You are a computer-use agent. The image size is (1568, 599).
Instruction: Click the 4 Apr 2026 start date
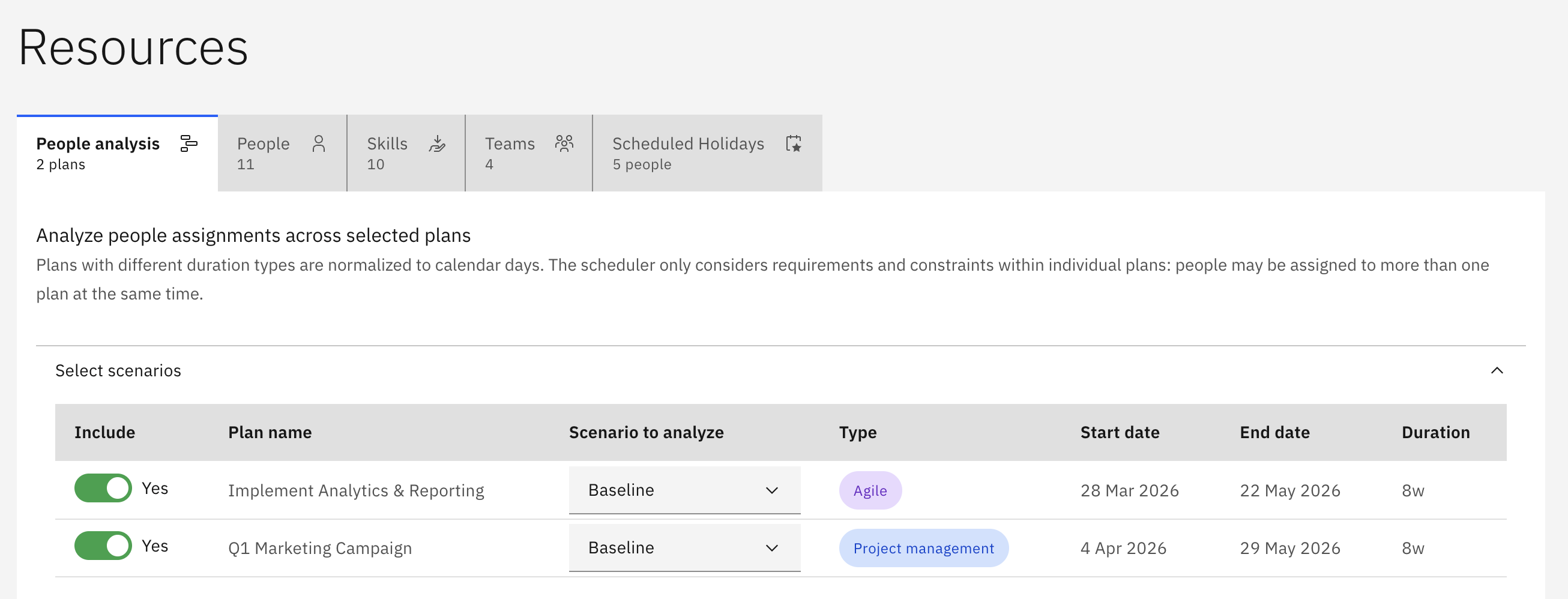pos(1124,549)
